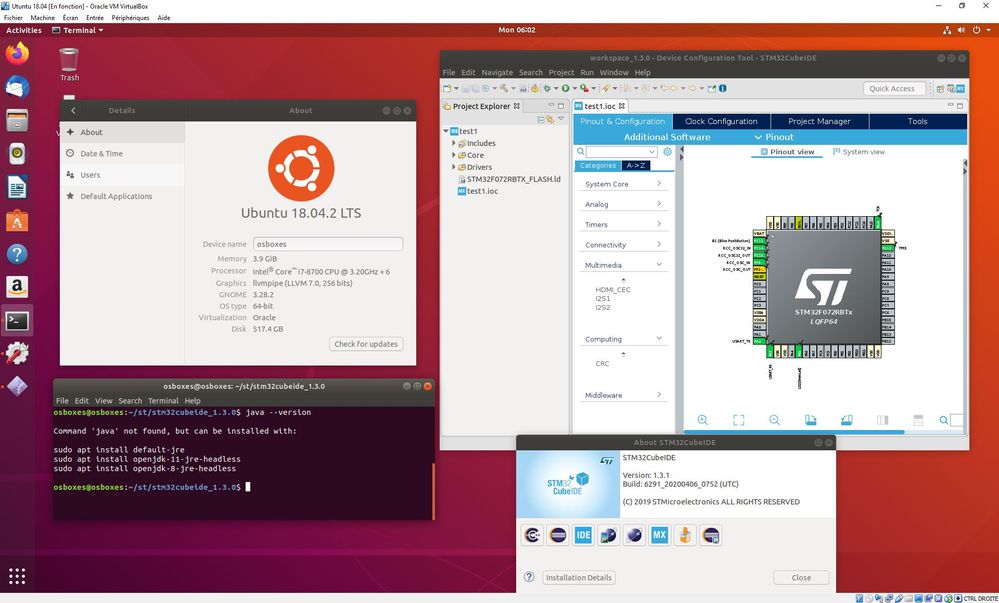Open the Search menu in the terminal window
Image resolution: width=999 pixels, height=603 pixels.
tap(130, 401)
